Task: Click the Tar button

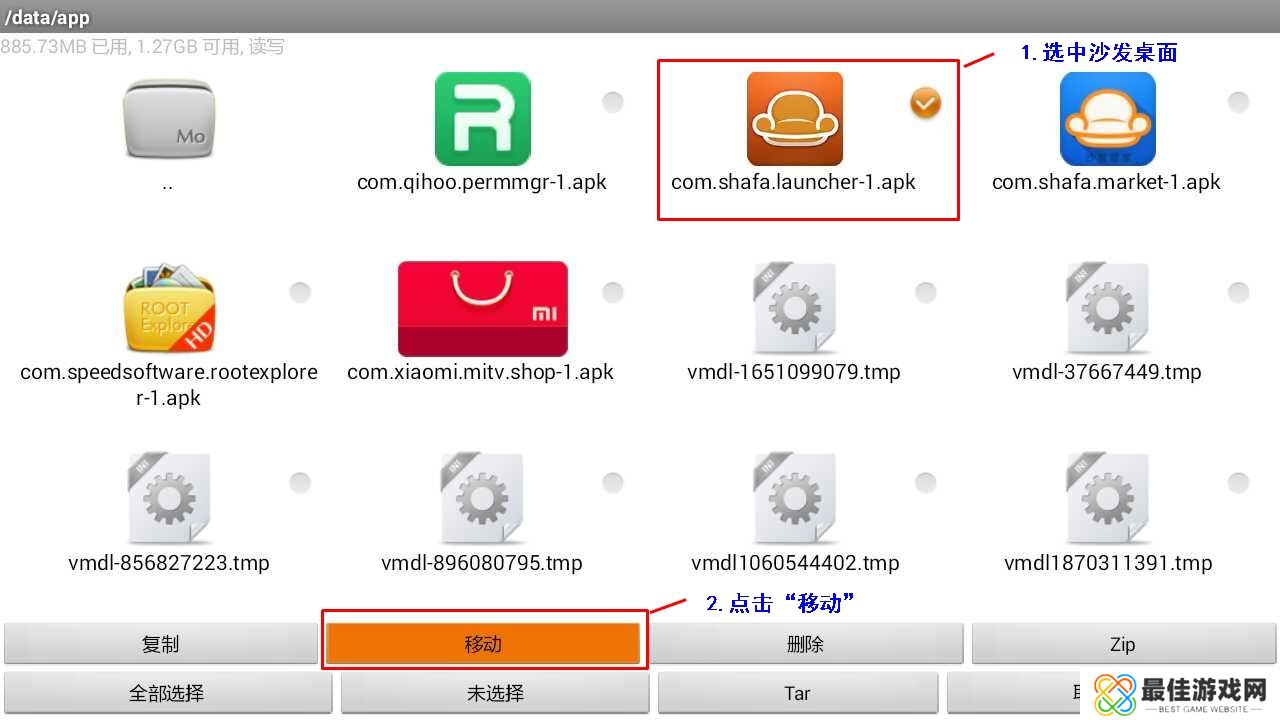Action: 797,693
